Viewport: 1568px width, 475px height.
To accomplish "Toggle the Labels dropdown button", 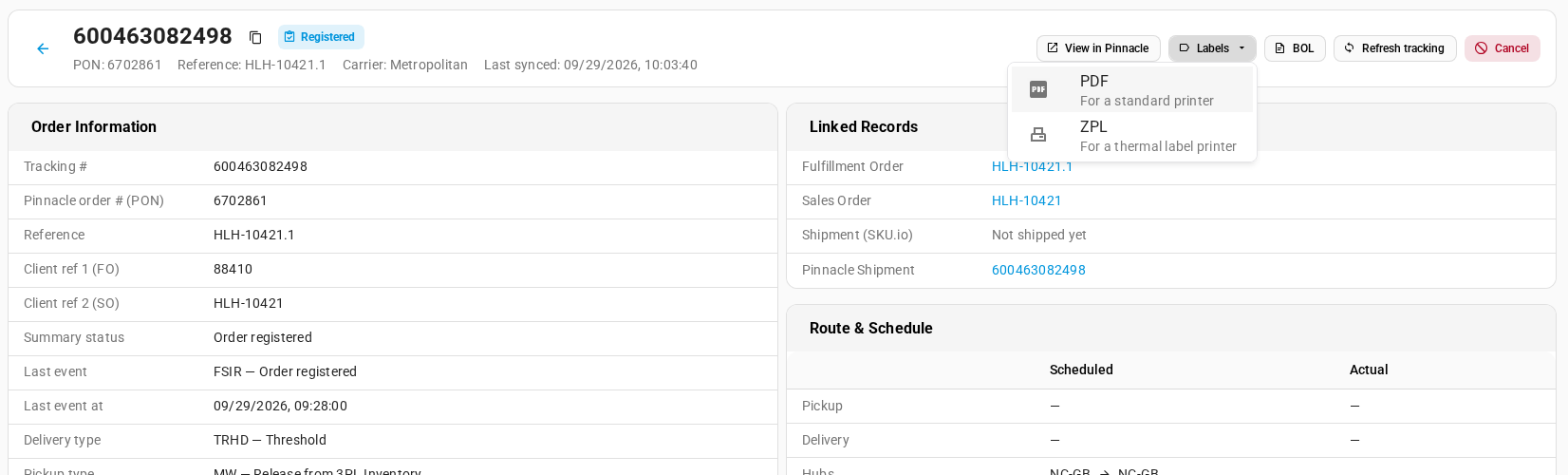I will (x=1212, y=48).
